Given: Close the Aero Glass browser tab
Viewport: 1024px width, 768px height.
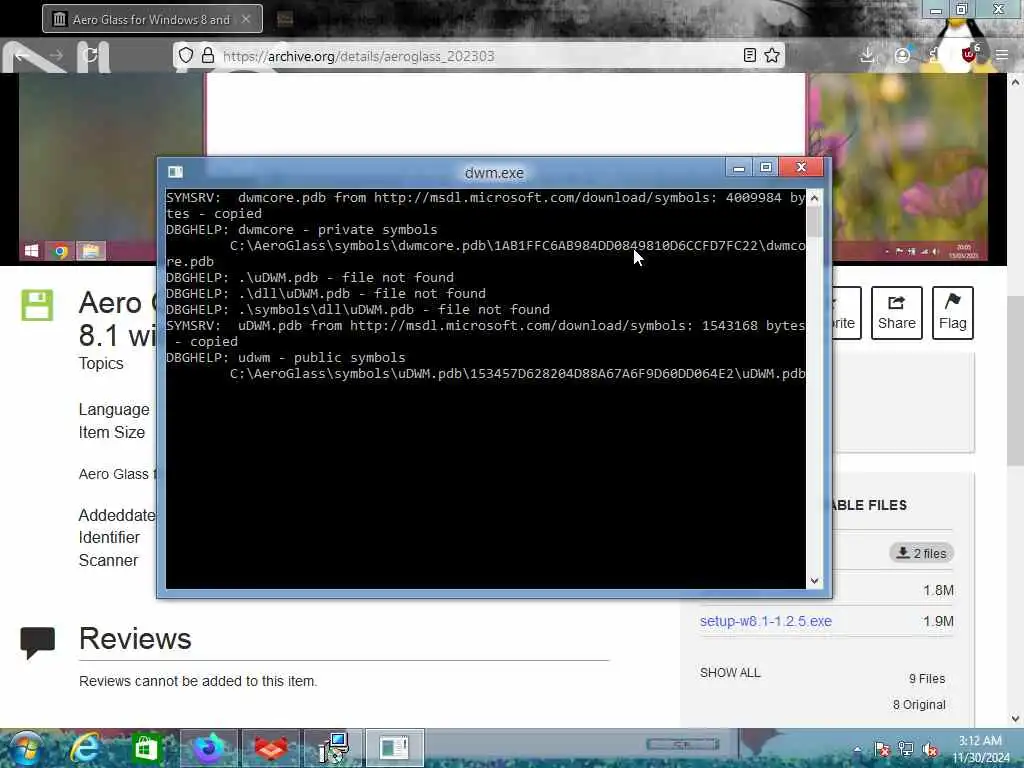Looking at the screenshot, I should (x=246, y=19).
